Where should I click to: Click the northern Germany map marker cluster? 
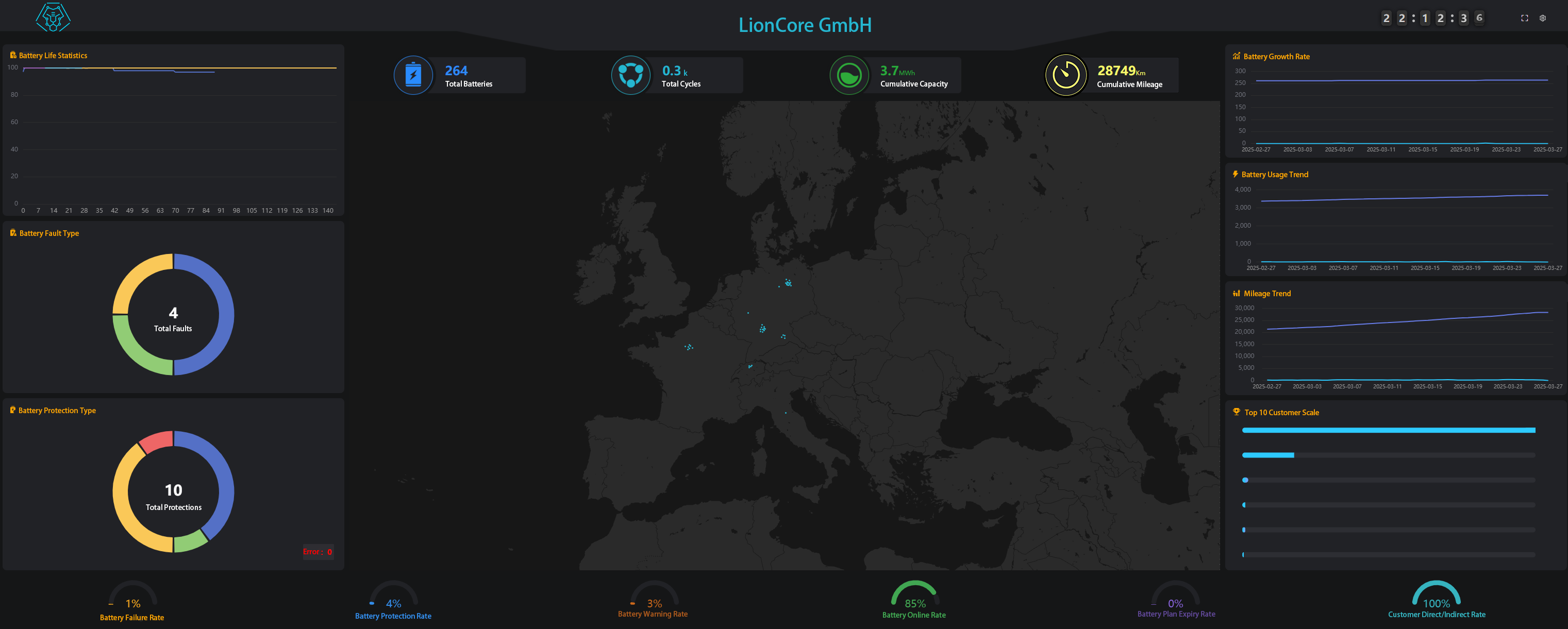pyautogui.click(x=788, y=283)
